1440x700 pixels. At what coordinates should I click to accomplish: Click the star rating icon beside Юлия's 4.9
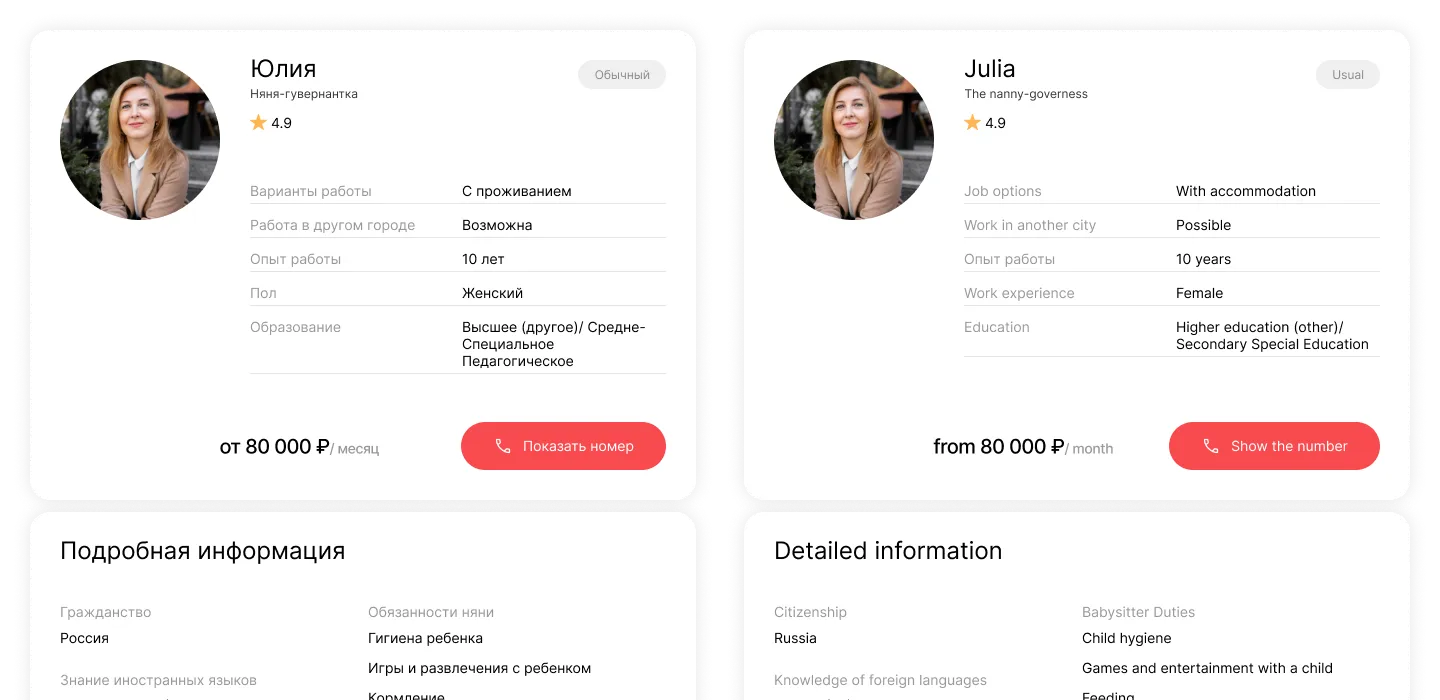click(258, 122)
